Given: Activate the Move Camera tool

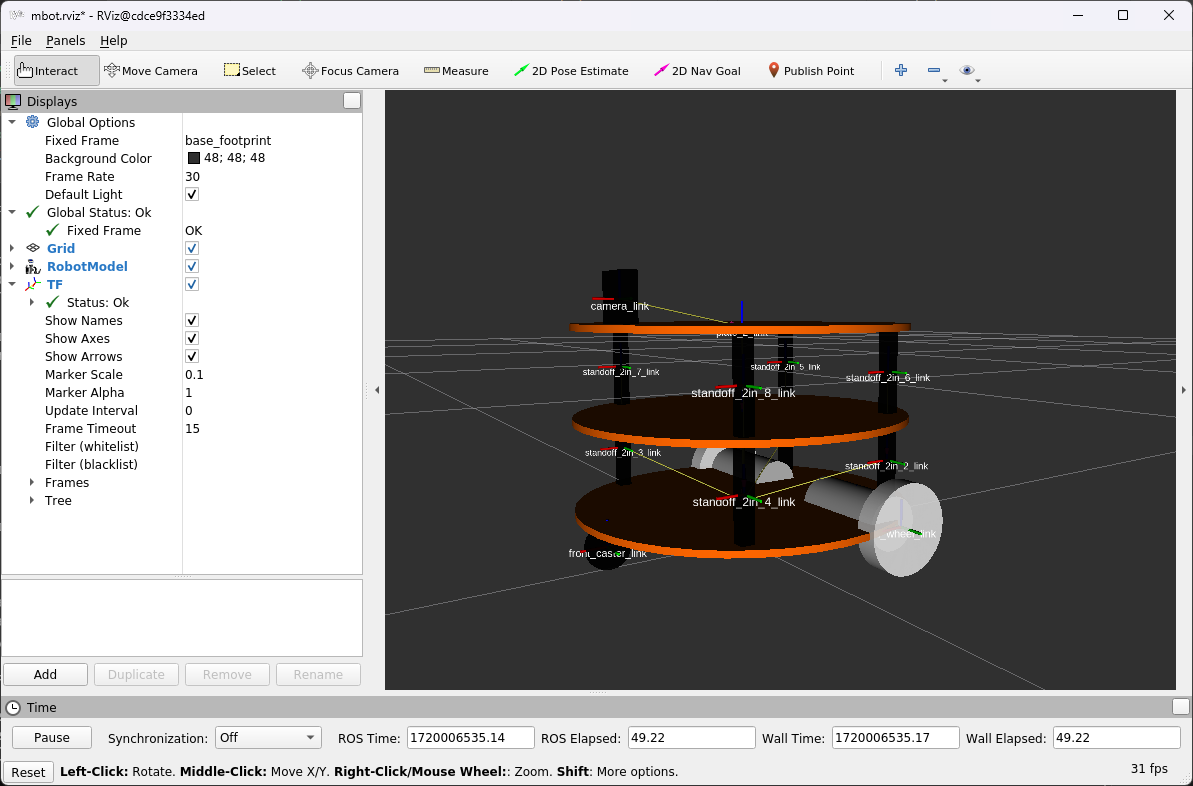Looking at the screenshot, I should (x=151, y=71).
